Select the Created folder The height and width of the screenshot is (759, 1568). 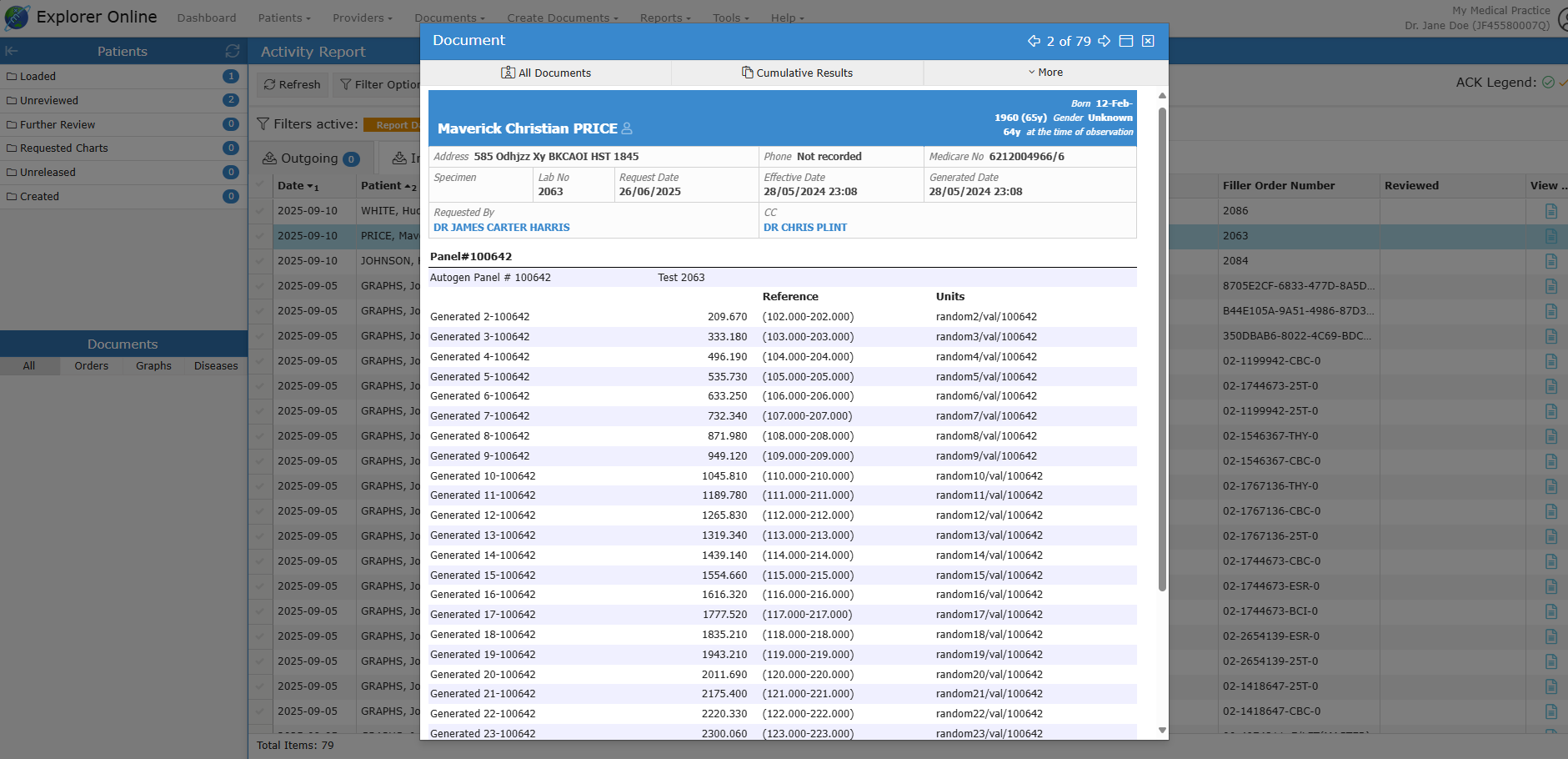(123, 196)
